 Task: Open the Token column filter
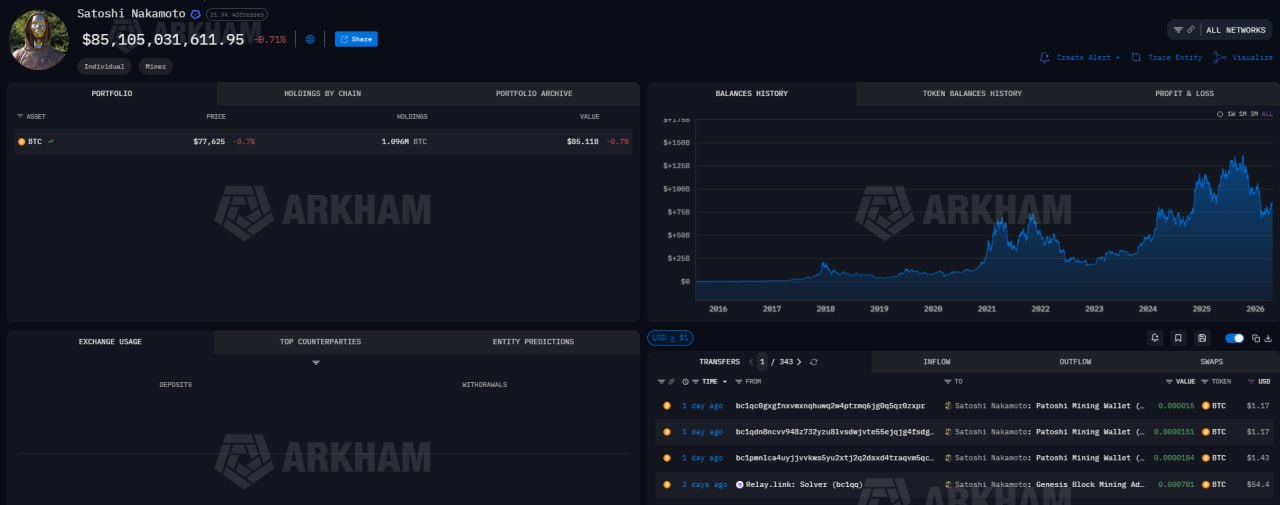1204,381
